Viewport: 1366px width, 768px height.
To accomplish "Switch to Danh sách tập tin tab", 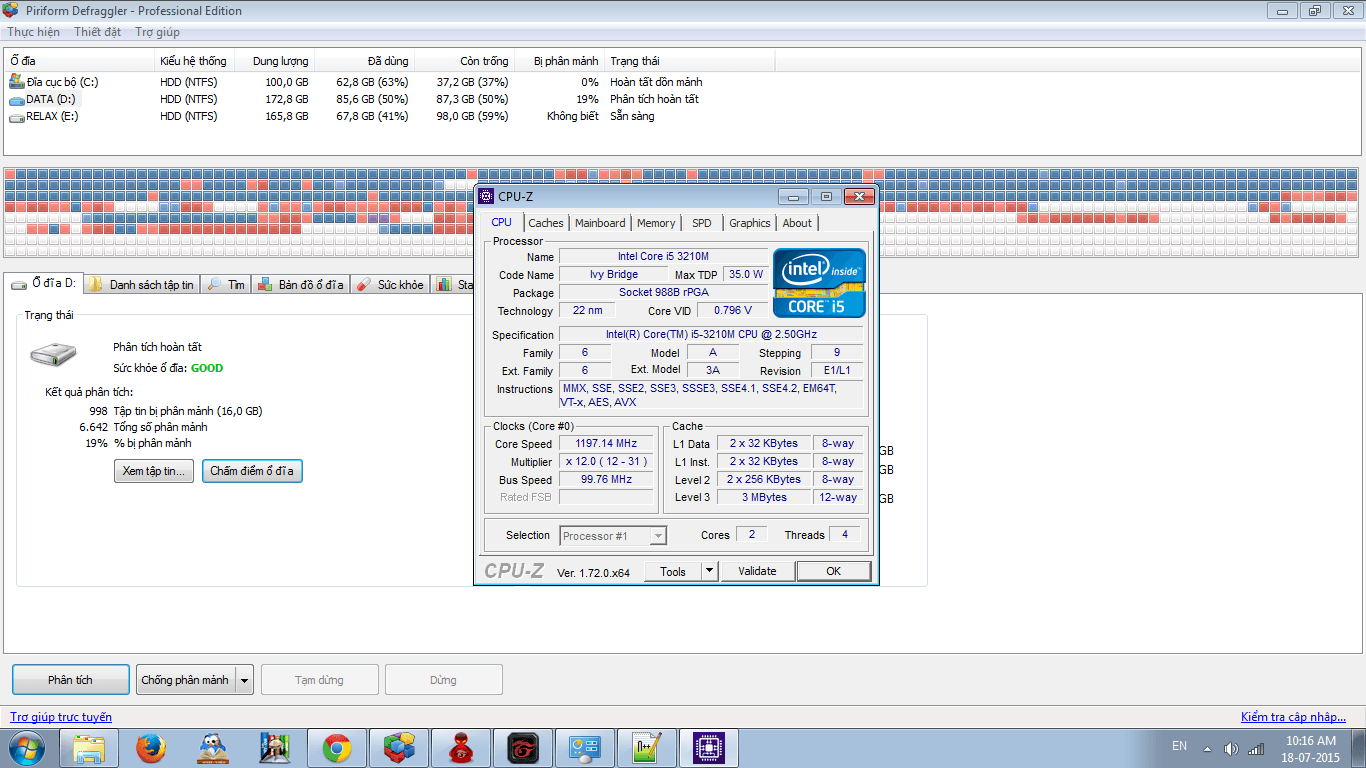I will pyautogui.click(x=141, y=285).
